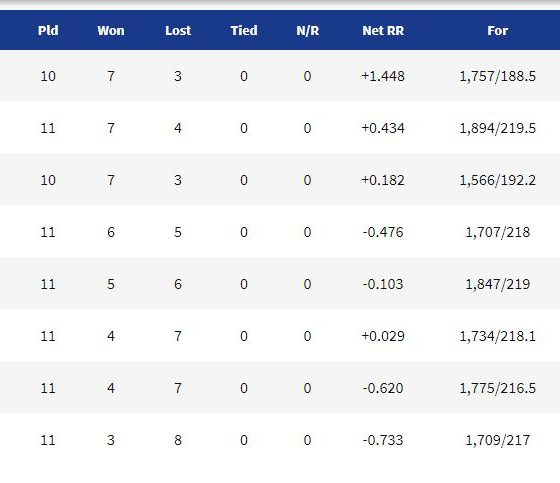Image resolution: width=560 pixels, height=483 pixels.
Task: Select the +0.182 net run rate value
Action: coord(383,180)
